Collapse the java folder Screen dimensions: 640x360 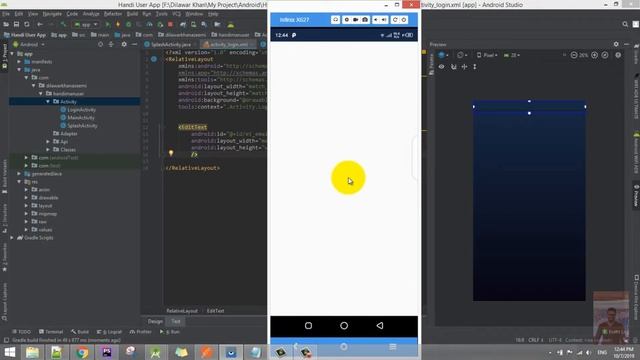click(x=19, y=70)
